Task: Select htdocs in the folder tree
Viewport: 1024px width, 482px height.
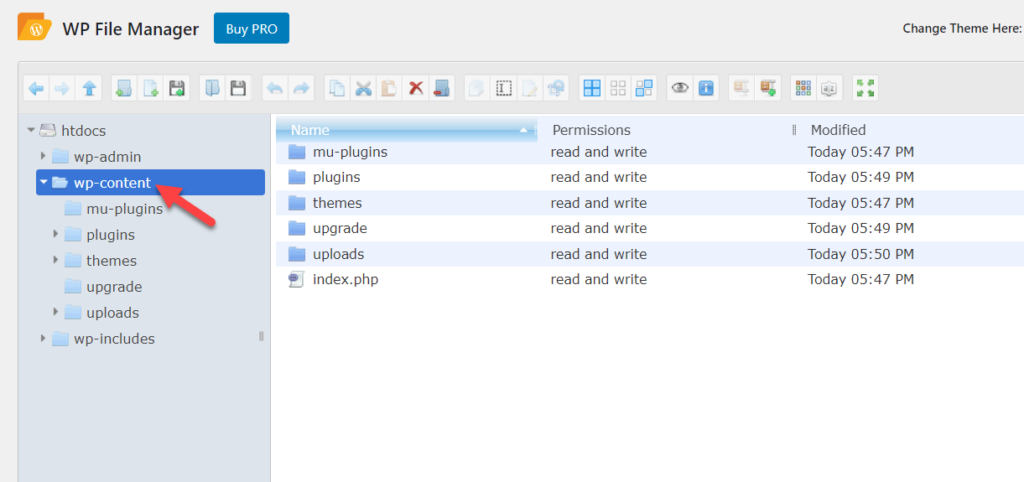Action: coord(84,131)
